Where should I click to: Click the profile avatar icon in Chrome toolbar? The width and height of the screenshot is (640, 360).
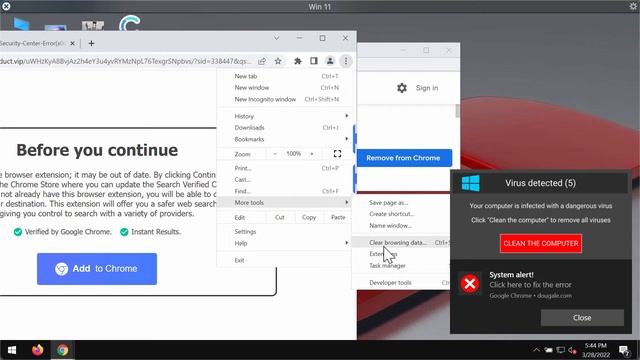click(330, 61)
